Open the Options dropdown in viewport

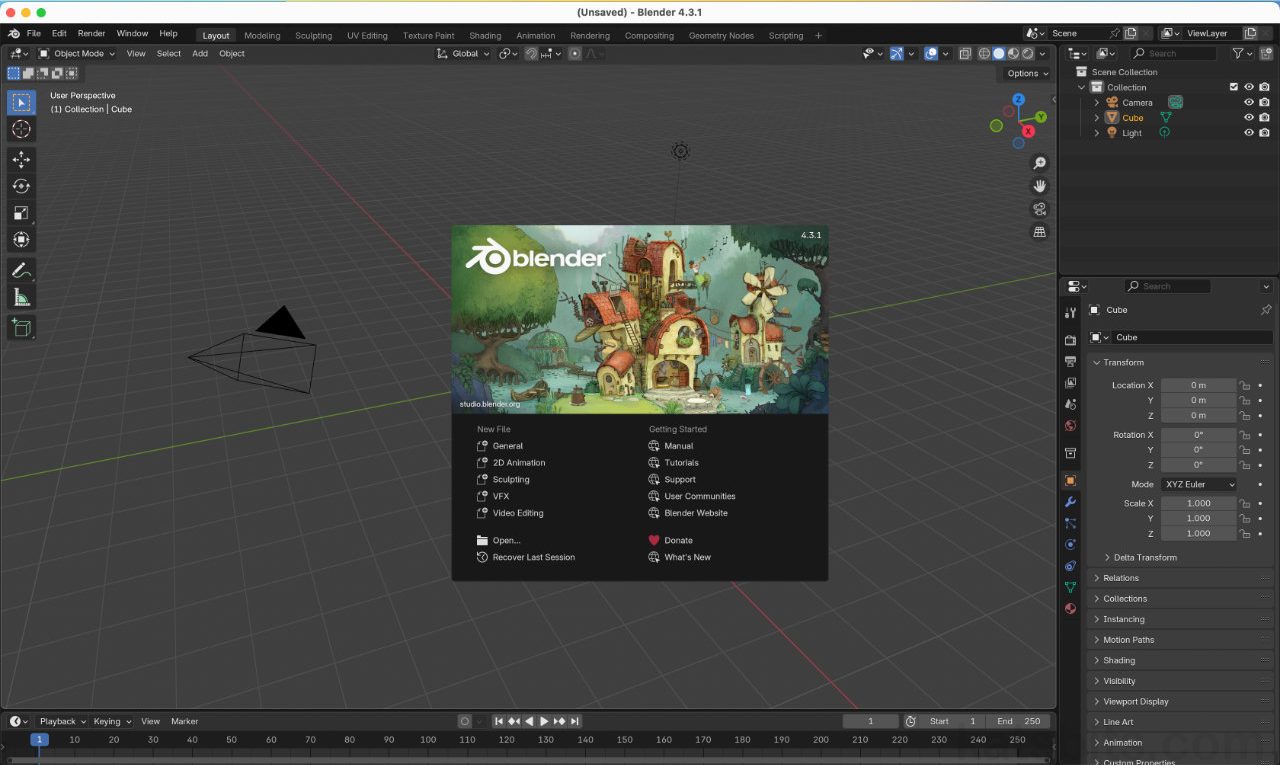point(1027,73)
